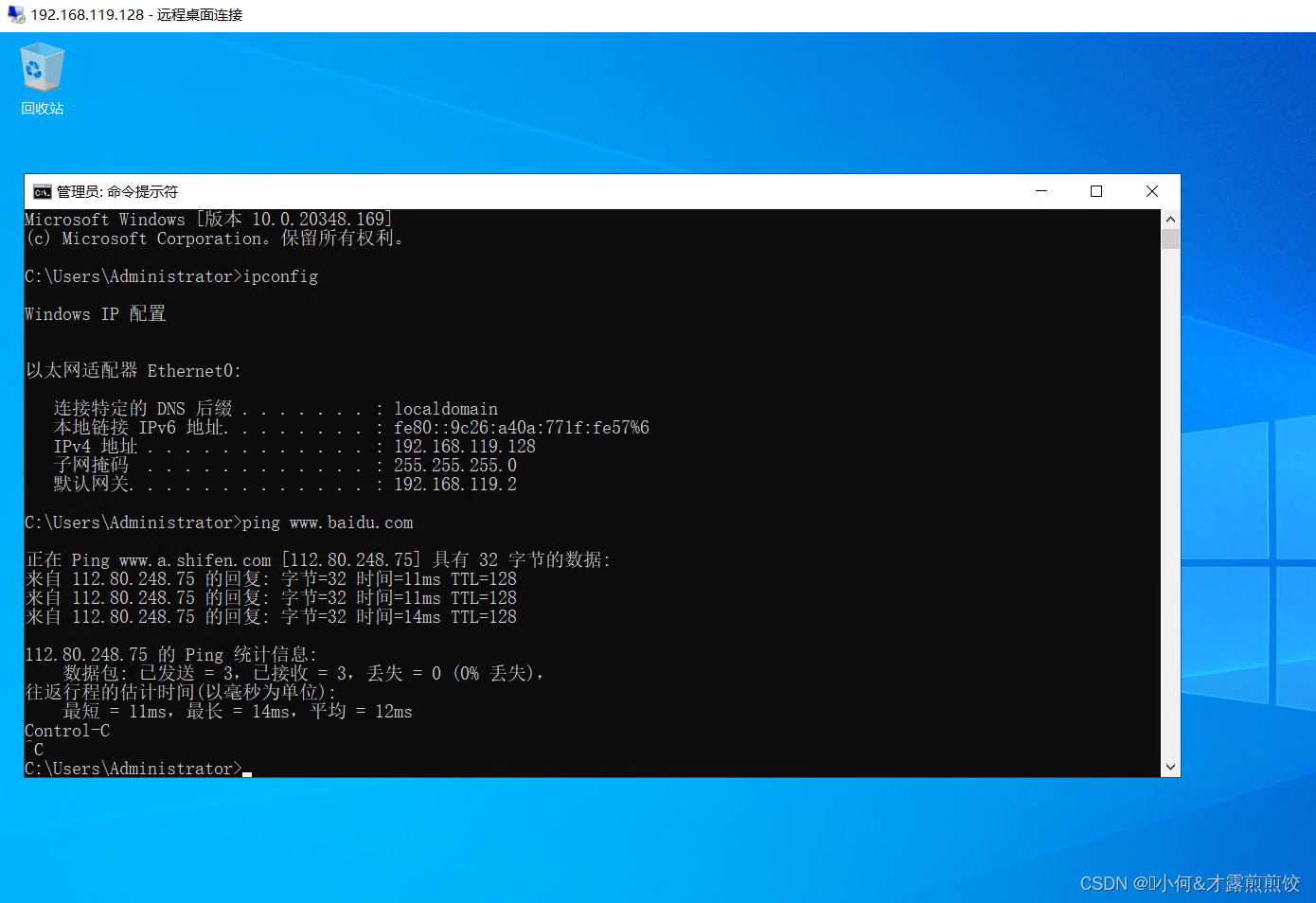The image size is (1316, 903).
Task: Click the "默认网关" label
Action: point(91,485)
